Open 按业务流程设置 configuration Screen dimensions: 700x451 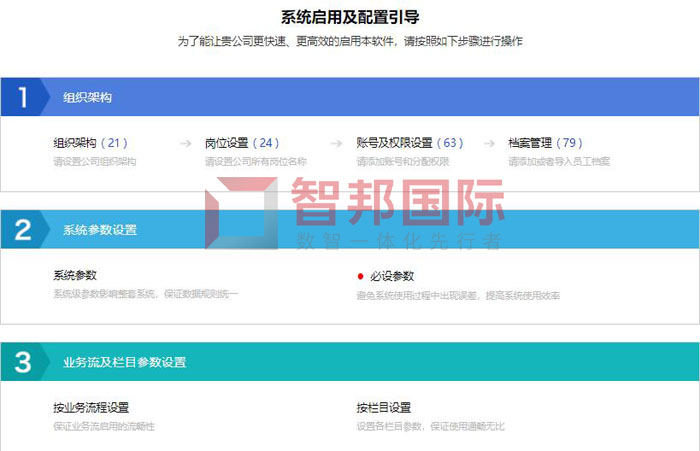(x=91, y=408)
